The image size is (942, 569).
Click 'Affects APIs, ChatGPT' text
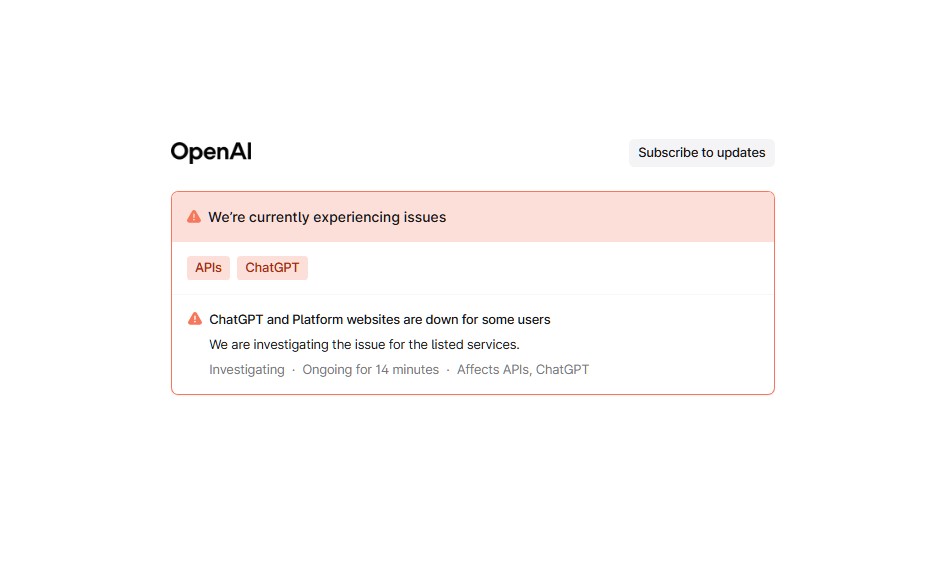[523, 370]
